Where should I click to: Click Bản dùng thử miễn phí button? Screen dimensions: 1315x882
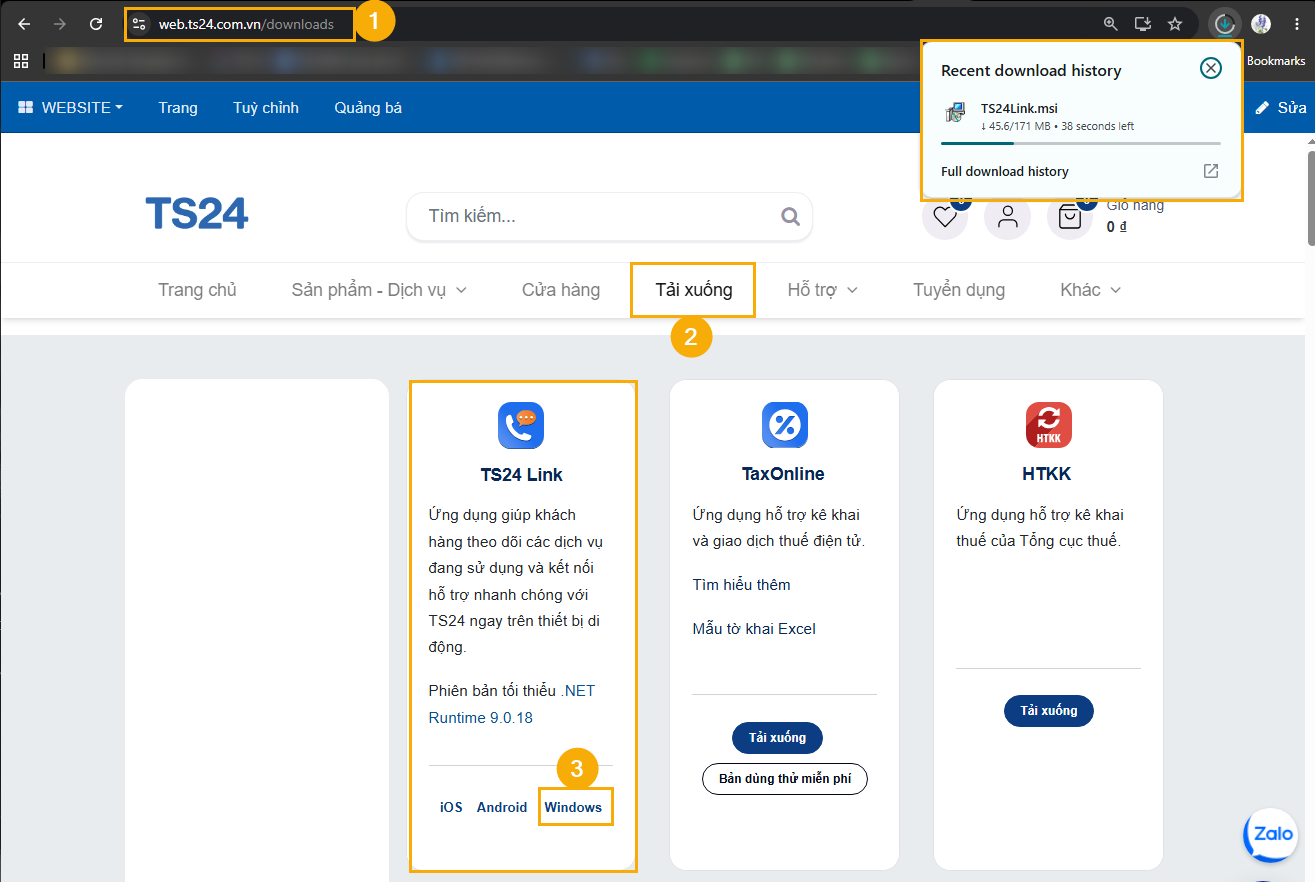click(x=784, y=779)
